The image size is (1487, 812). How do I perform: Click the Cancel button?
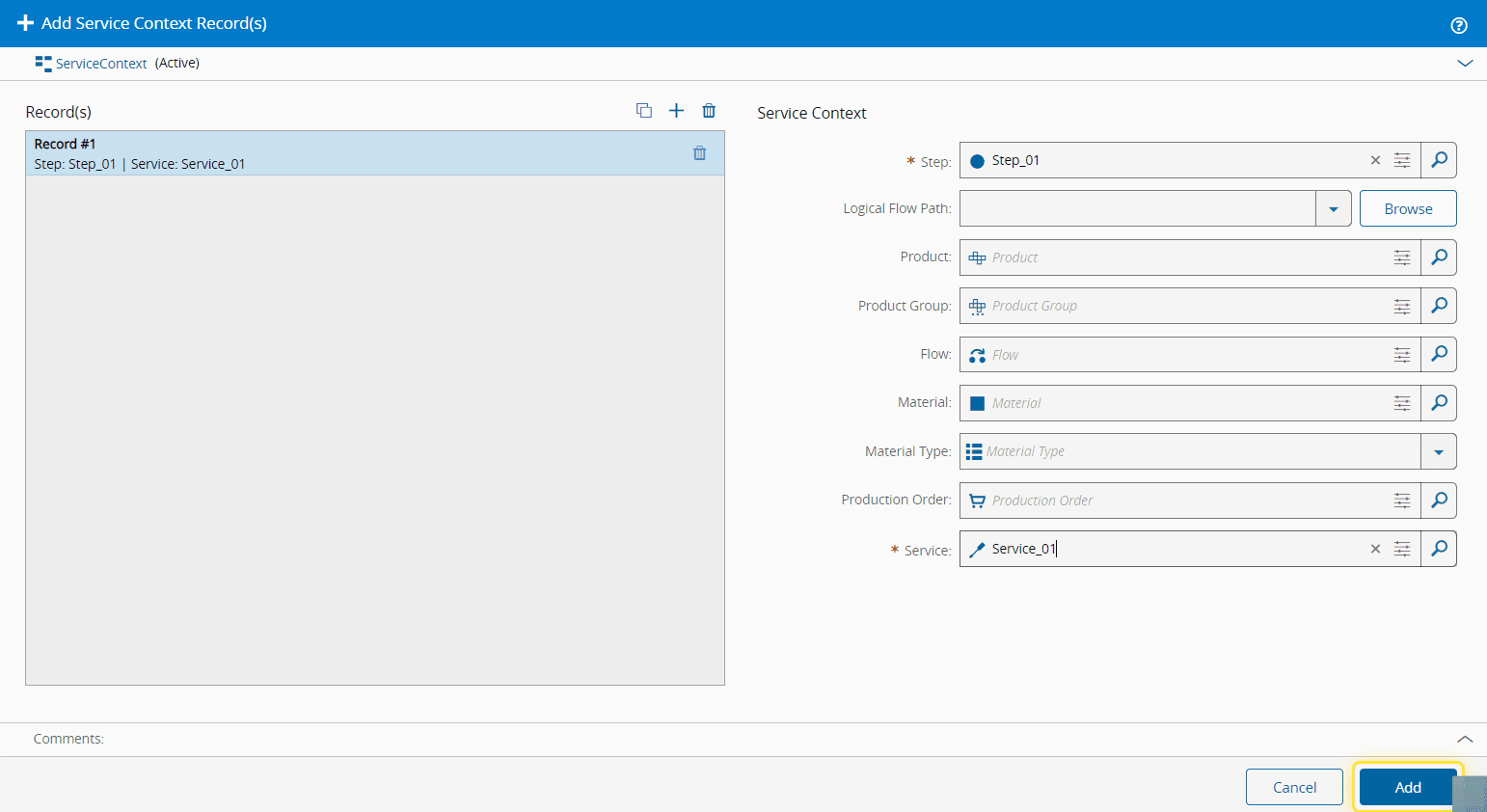click(1294, 787)
